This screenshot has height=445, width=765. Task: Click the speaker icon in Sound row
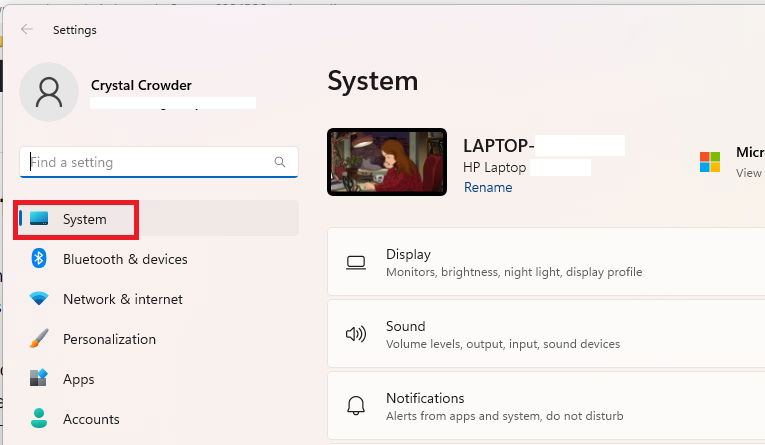[x=356, y=334]
